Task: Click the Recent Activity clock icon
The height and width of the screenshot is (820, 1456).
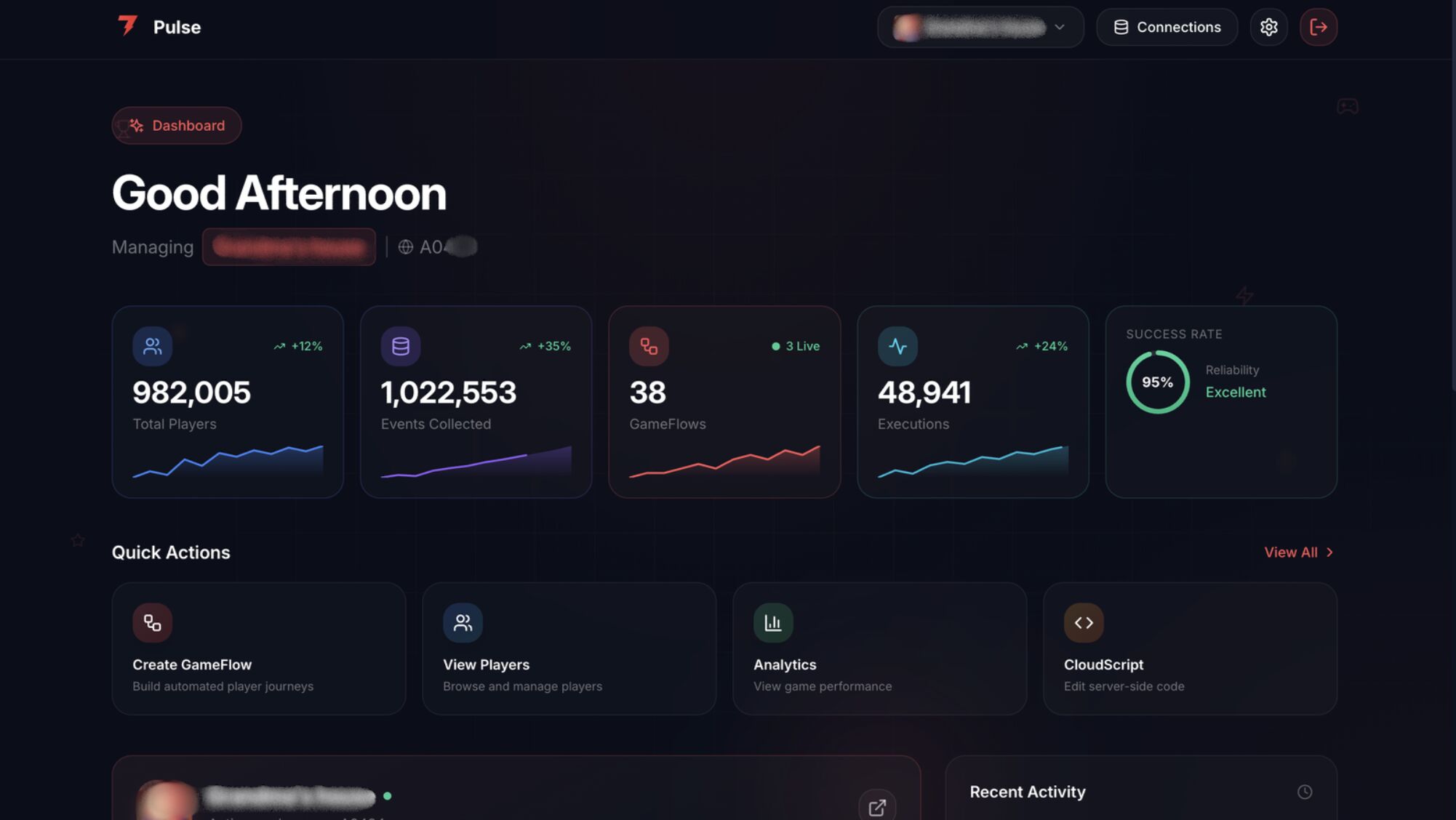Action: pyautogui.click(x=1304, y=792)
